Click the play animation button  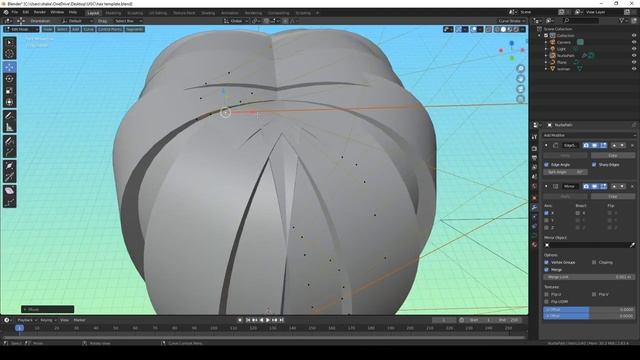(x=268, y=320)
